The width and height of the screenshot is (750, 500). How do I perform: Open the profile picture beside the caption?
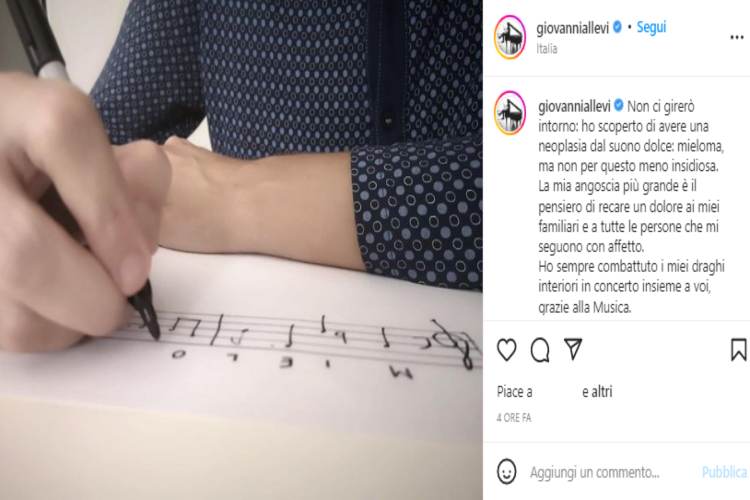pos(510,112)
